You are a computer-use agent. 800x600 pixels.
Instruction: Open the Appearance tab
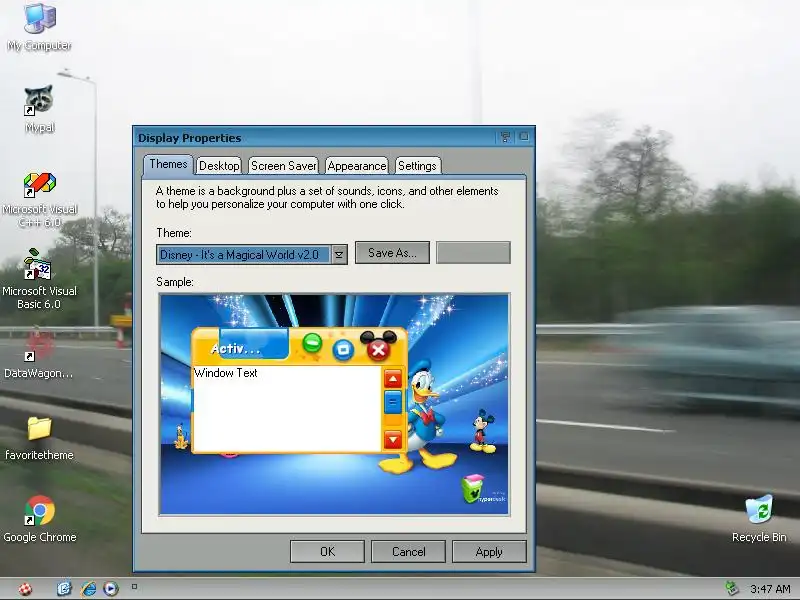point(357,166)
